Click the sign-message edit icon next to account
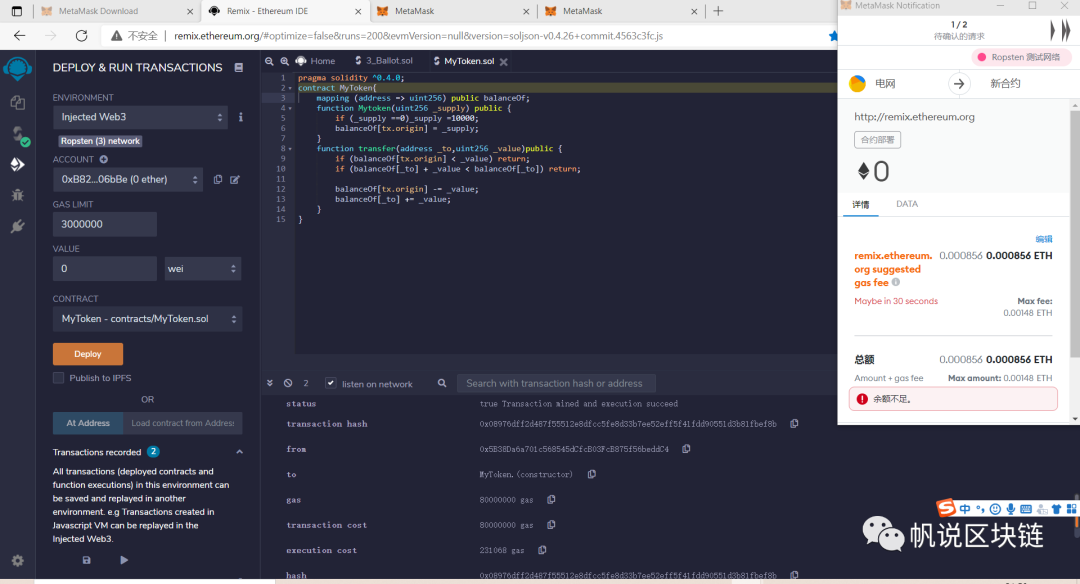This screenshot has width=1080, height=584. 235,180
